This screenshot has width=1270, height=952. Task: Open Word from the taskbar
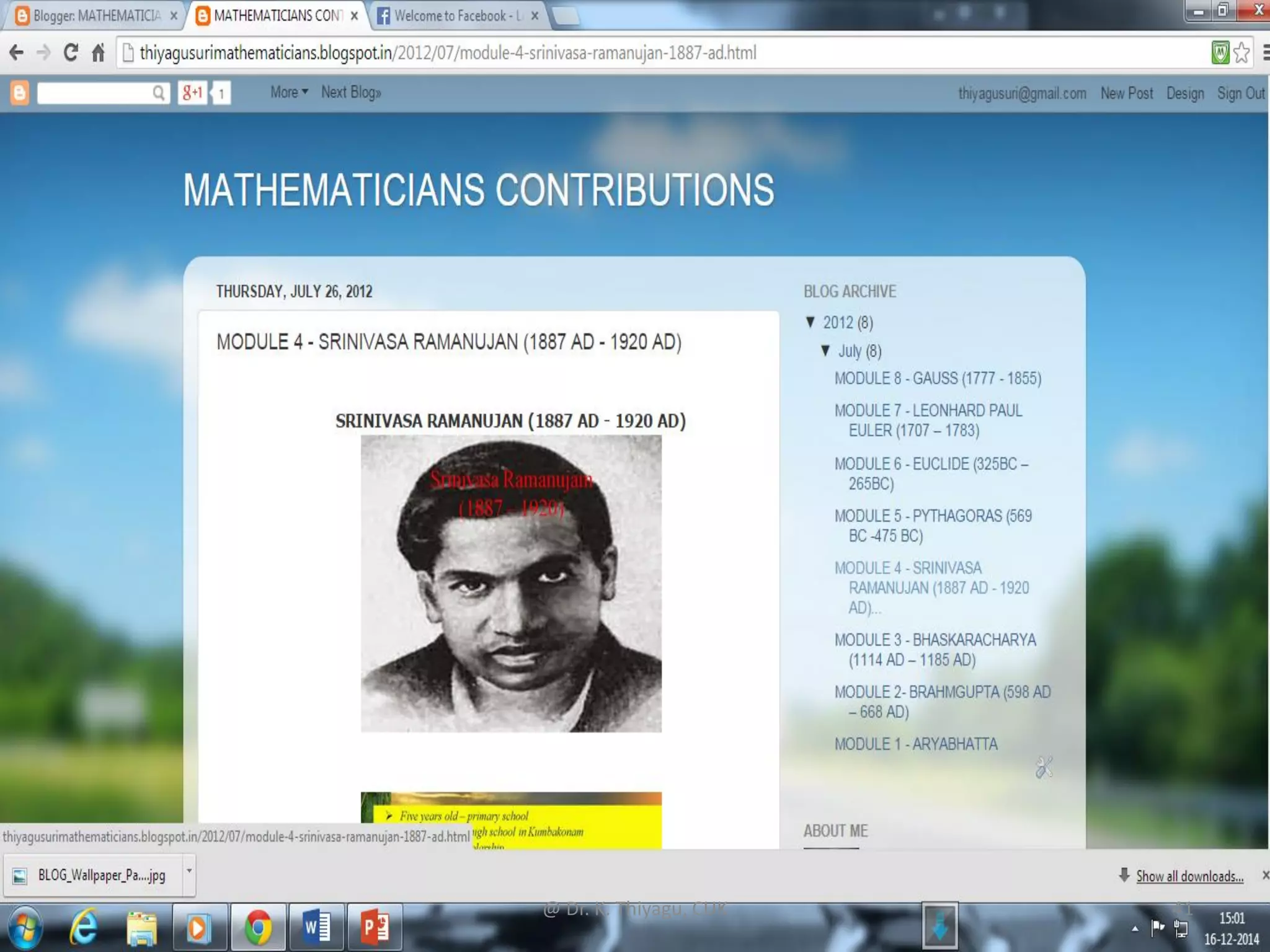click(316, 928)
